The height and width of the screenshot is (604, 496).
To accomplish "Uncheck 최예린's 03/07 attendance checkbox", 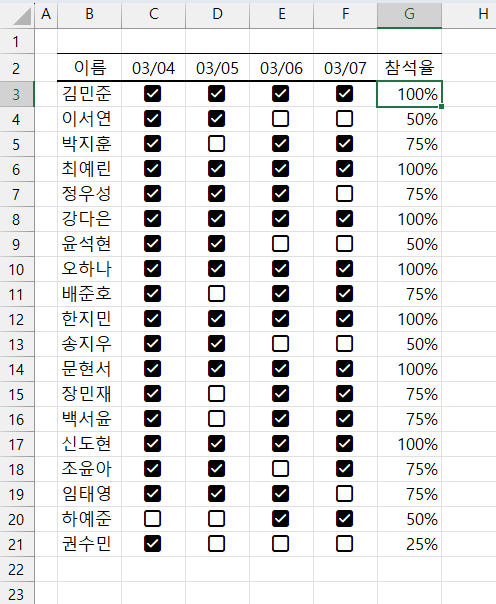I will 344,169.
